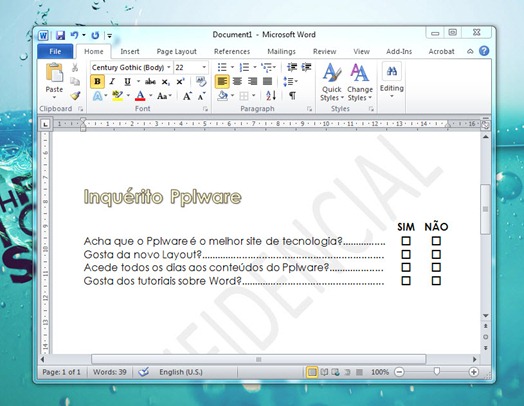Click the Shading paint bucket icon

point(223,96)
